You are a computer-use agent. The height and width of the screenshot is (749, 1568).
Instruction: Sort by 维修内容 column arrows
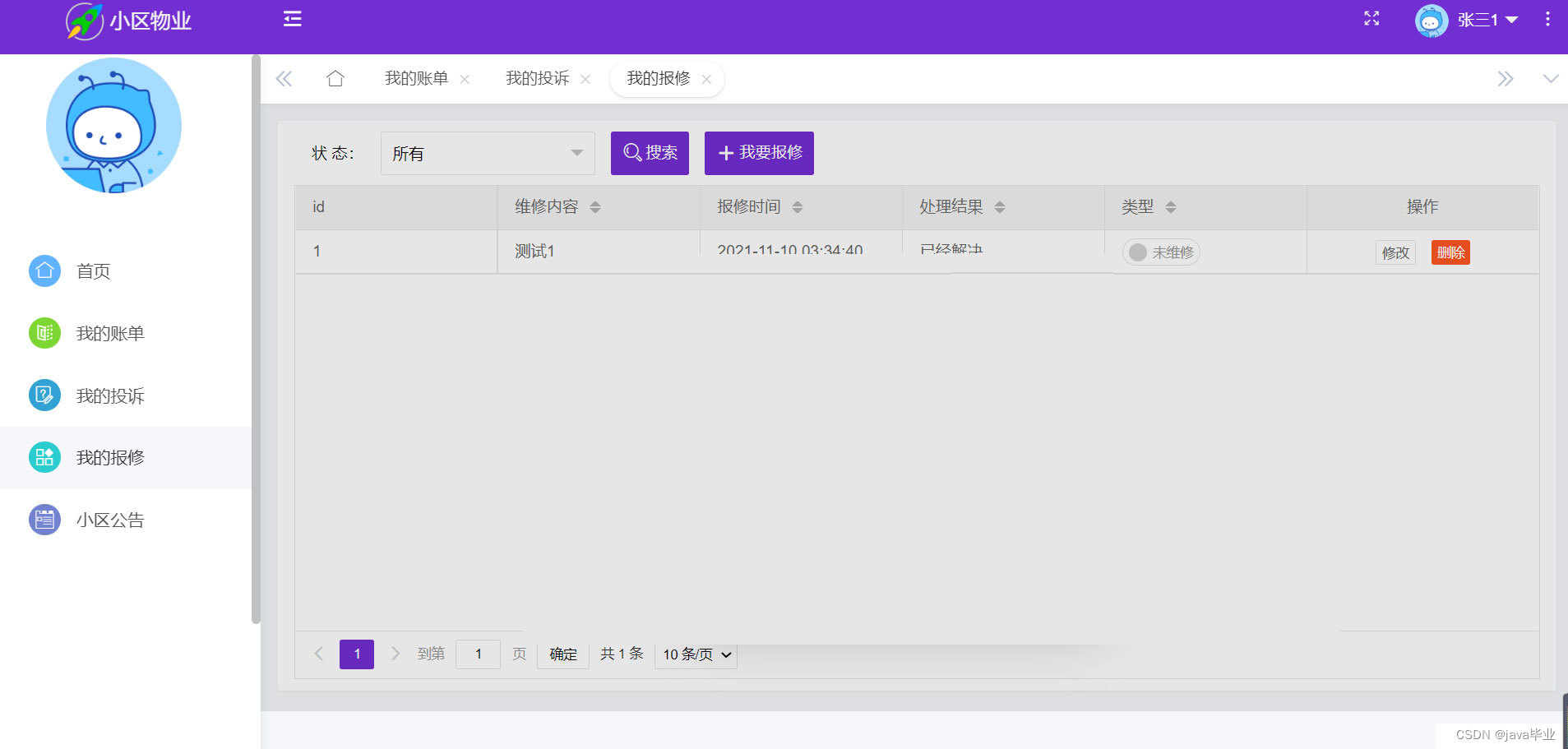[595, 207]
